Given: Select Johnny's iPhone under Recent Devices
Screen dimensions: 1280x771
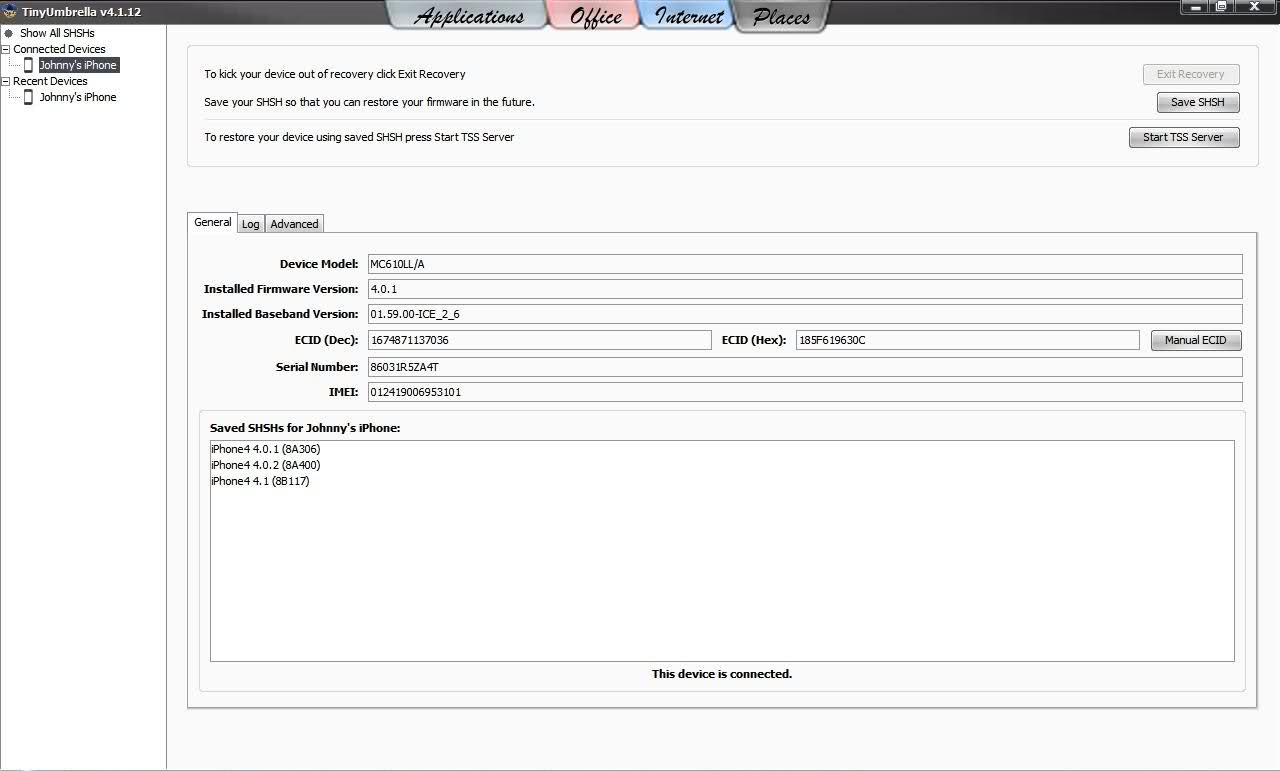Looking at the screenshot, I should point(78,97).
